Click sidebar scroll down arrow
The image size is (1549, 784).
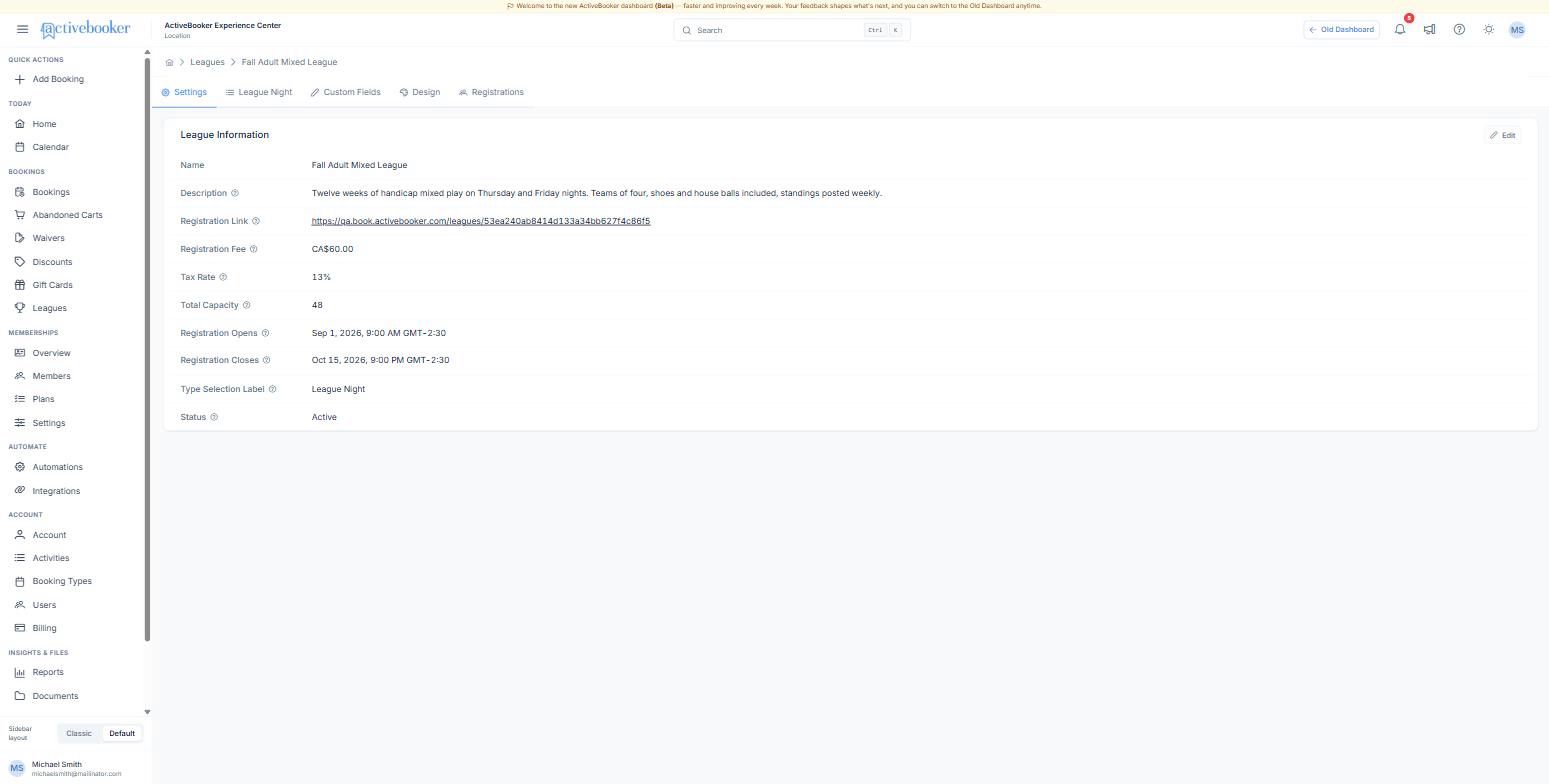[x=147, y=712]
